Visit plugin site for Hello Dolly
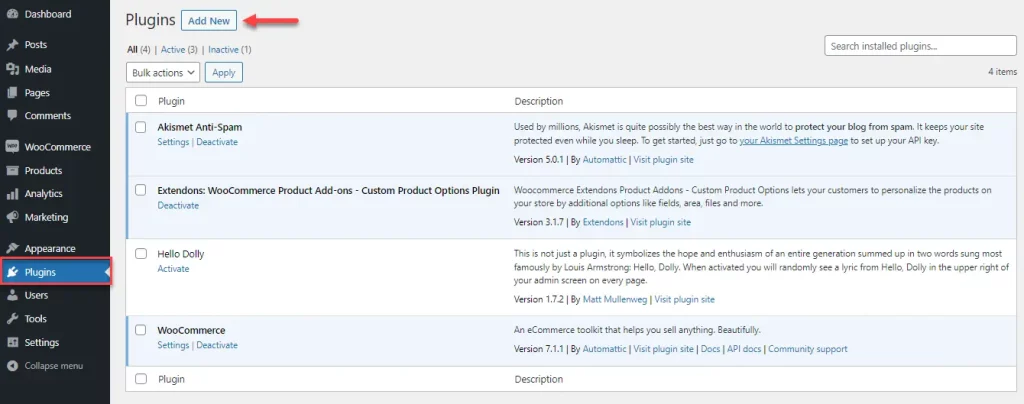 [x=684, y=300]
